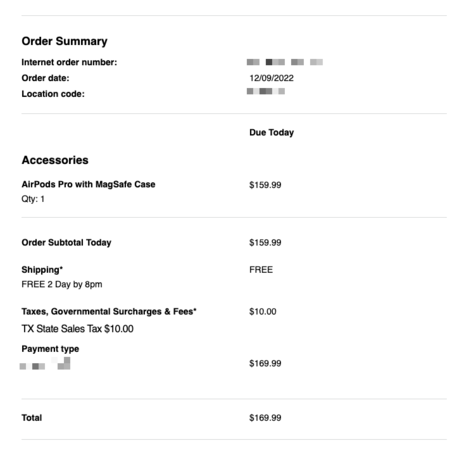Viewport: 450px width, 450px height.
Task: Click the AirPods price $159.99
Action: (x=265, y=185)
